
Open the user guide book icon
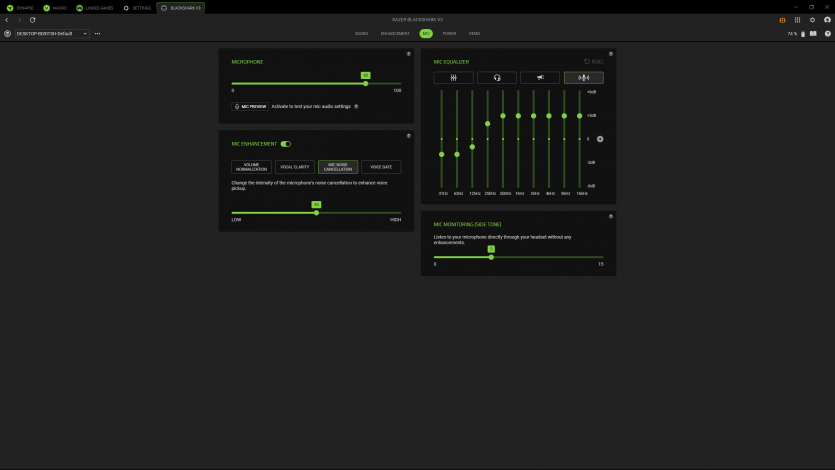click(x=811, y=33)
